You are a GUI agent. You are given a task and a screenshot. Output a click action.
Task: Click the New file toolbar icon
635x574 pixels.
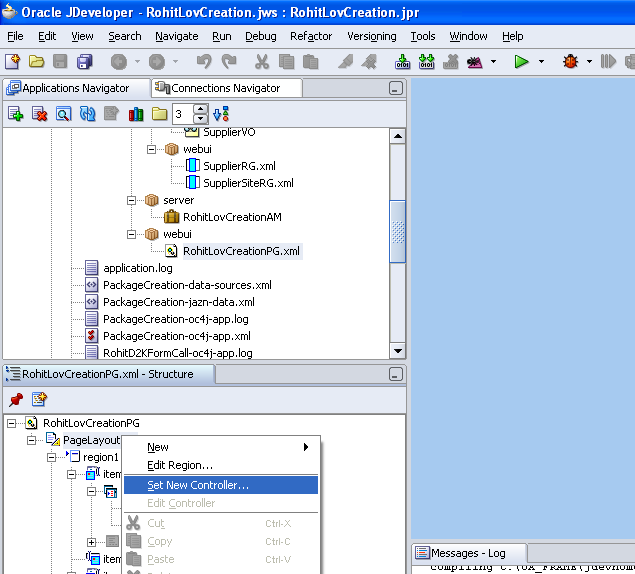point(13,62)
